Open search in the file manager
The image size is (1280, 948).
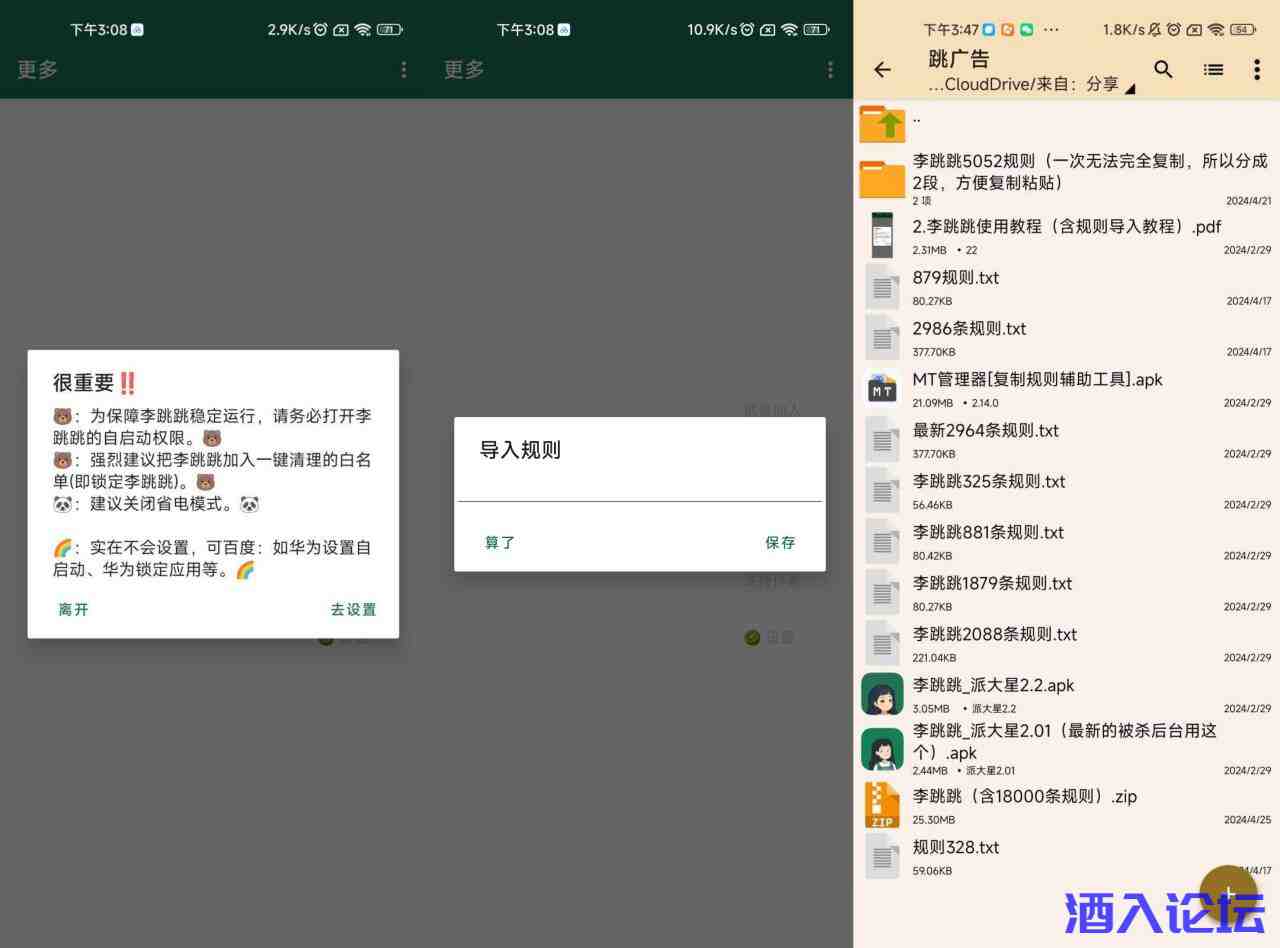1163,69
